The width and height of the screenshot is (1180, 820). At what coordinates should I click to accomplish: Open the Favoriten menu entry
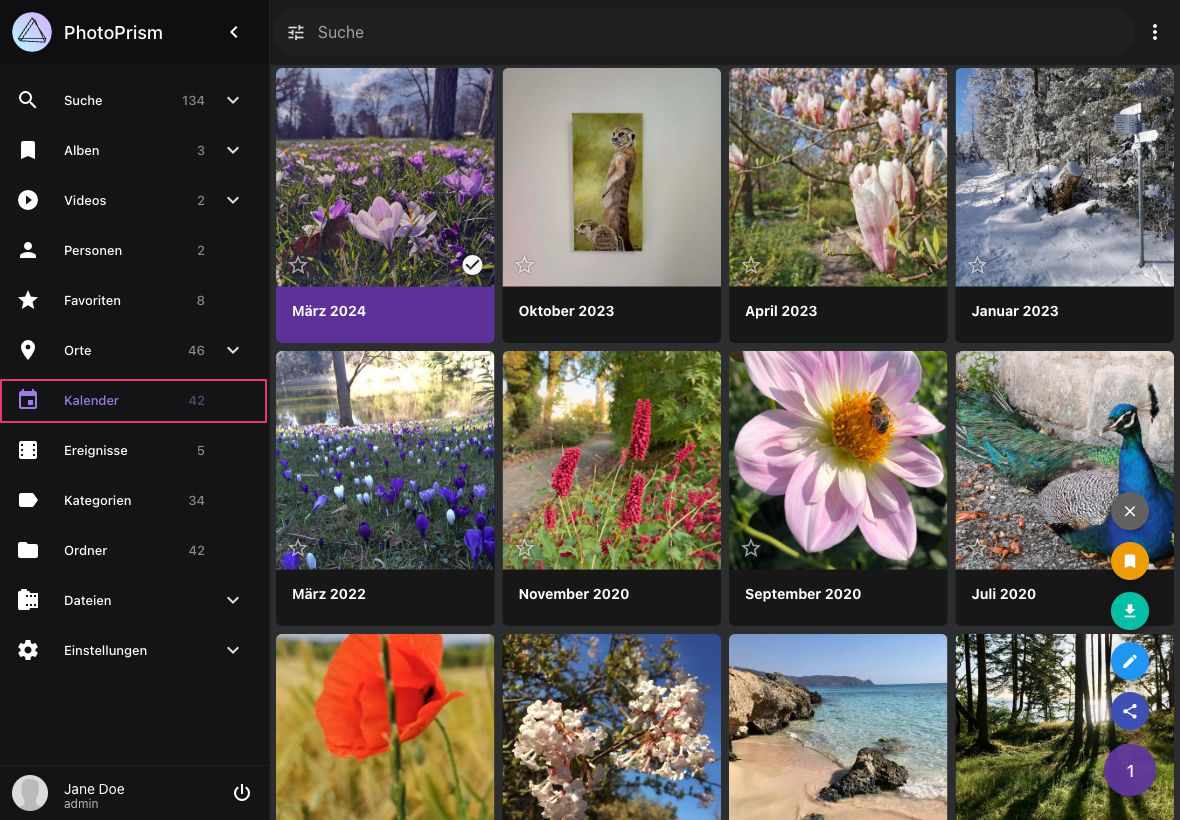point(134,300)
